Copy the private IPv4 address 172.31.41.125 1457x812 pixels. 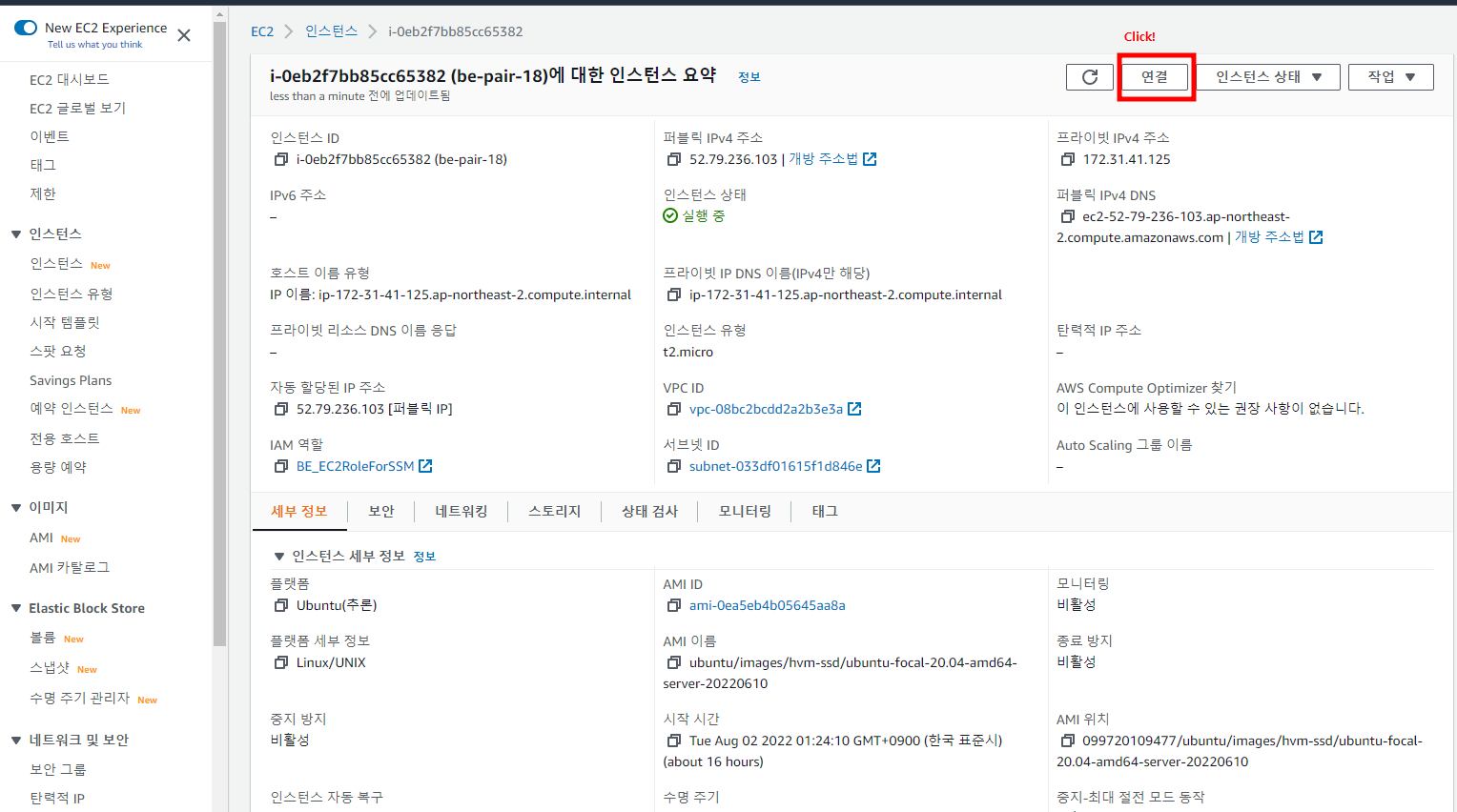(x=1068, y=160)
